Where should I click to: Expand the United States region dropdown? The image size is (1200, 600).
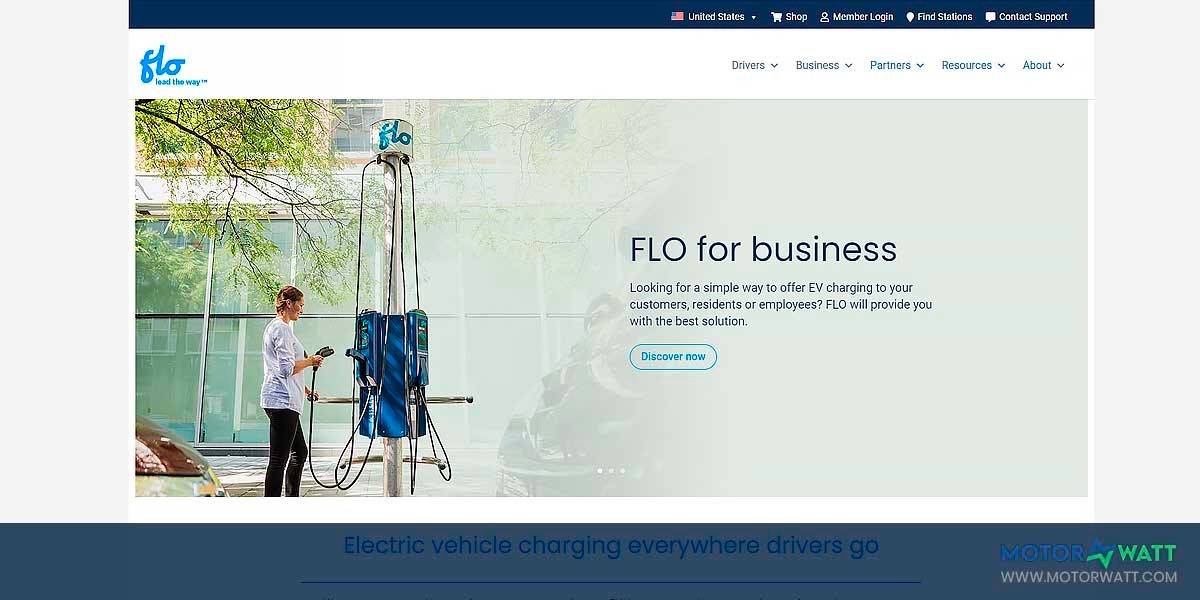[x=752, y=16]
